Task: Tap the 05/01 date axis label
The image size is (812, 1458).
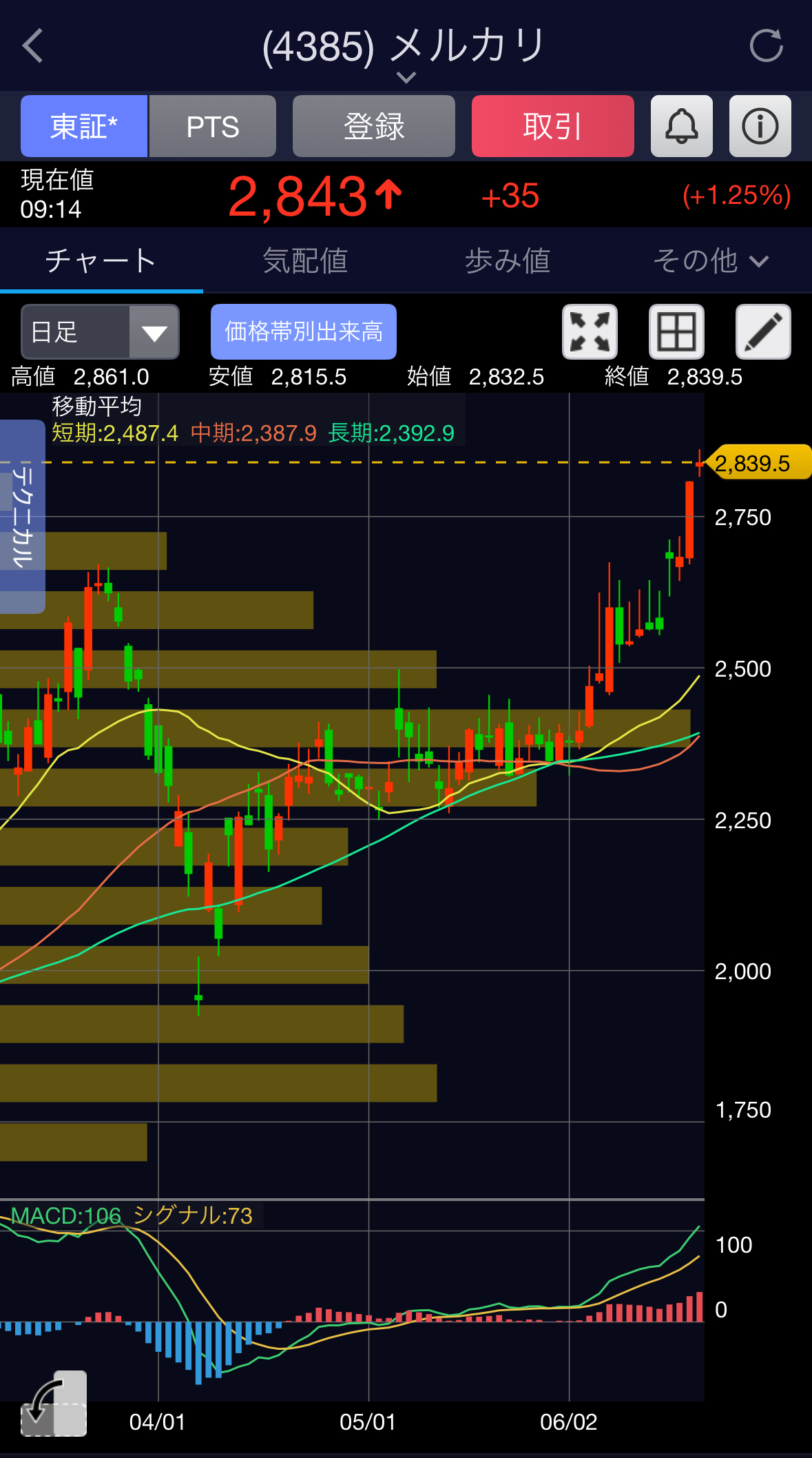Action: [x=368, y=1421]
